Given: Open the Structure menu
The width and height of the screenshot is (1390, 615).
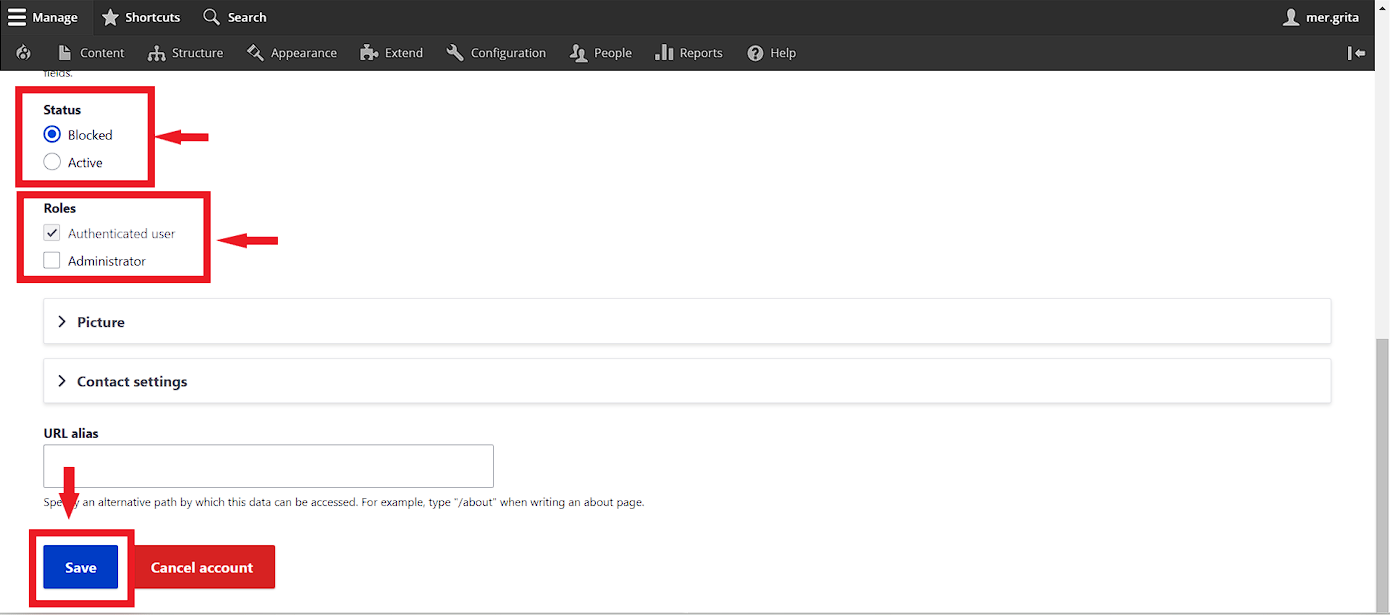Looking at the screenshot, I should pos(186,53).
